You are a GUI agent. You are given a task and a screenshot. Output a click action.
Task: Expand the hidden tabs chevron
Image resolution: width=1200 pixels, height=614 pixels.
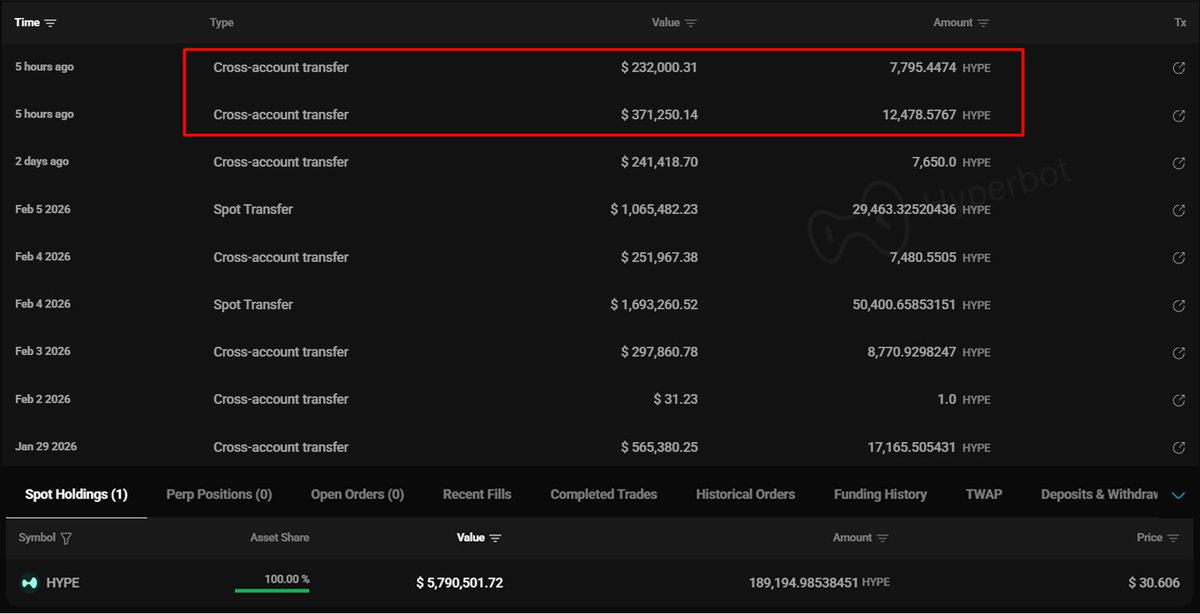pyautogui.click(x=1177, y=495)
